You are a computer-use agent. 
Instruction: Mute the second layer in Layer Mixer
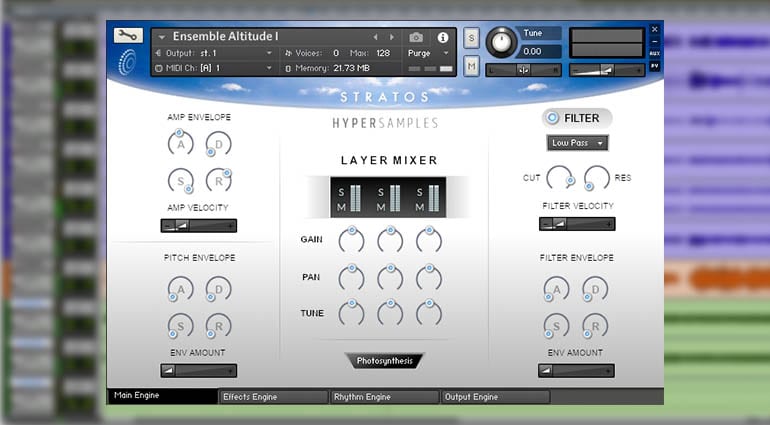(381, 207)
